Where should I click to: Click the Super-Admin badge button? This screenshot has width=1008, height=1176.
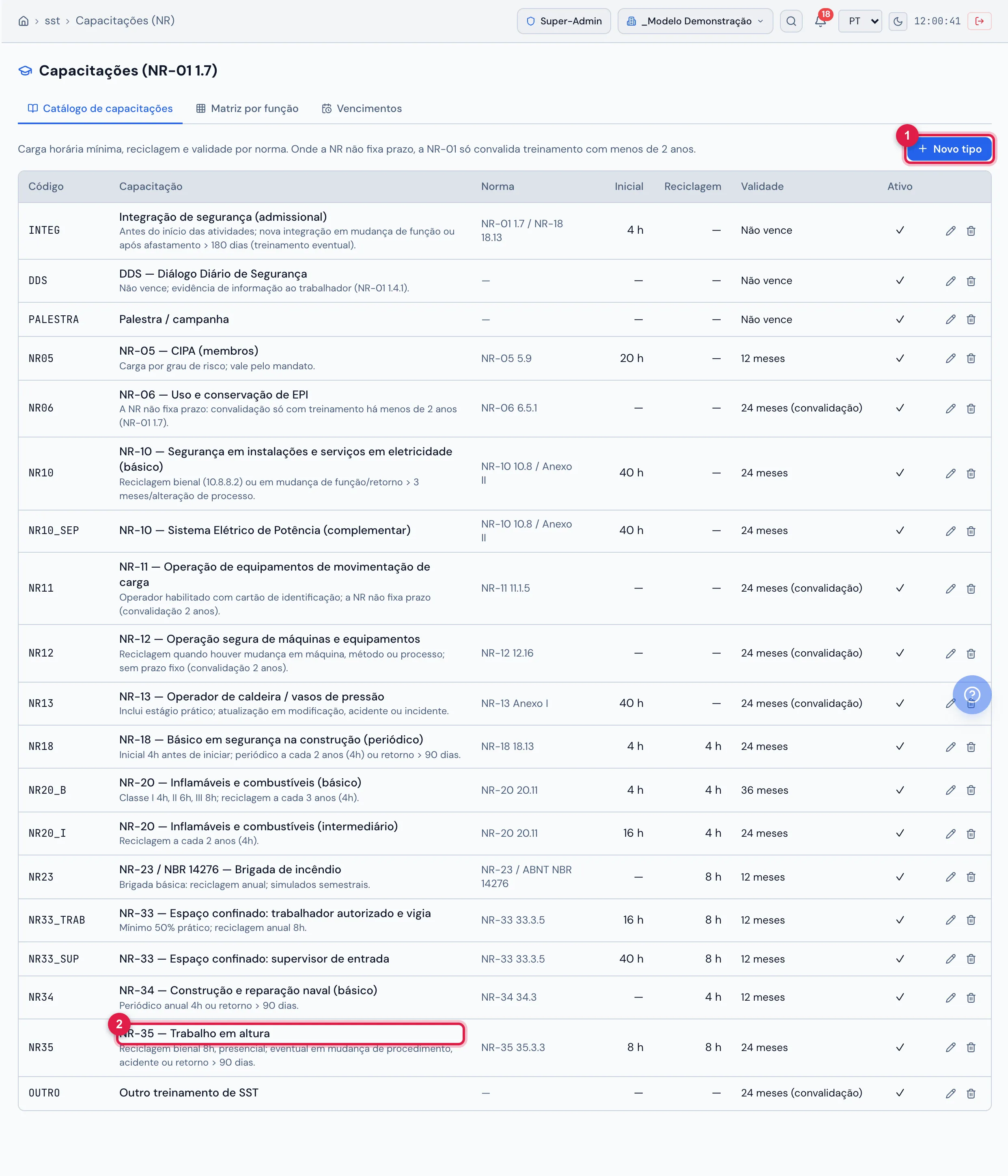coord(564,21)
